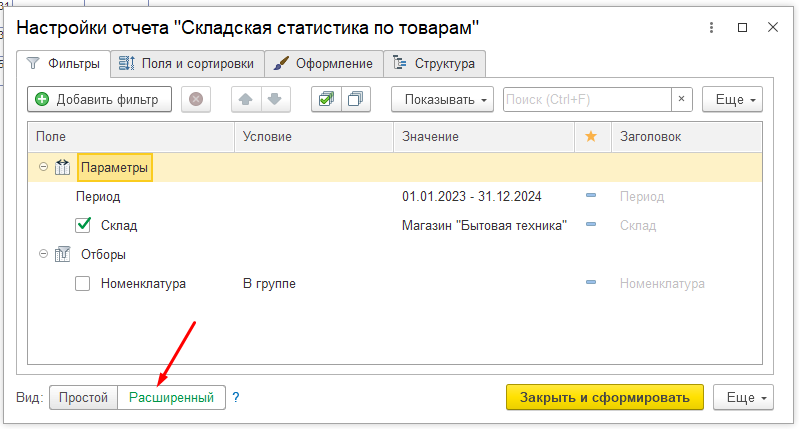Select the Период parameter row
The height and width of the screenshot is (429, 799).
tap(395, 196)
